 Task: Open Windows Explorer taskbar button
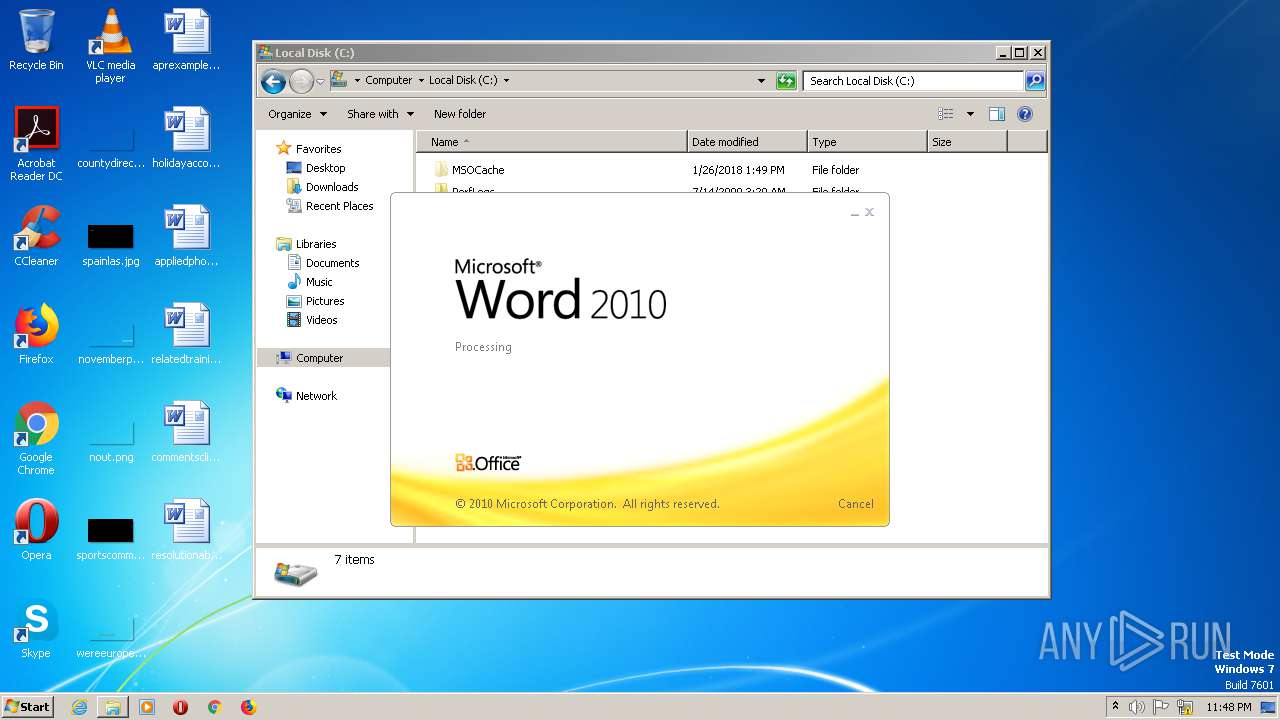(113, 707)
